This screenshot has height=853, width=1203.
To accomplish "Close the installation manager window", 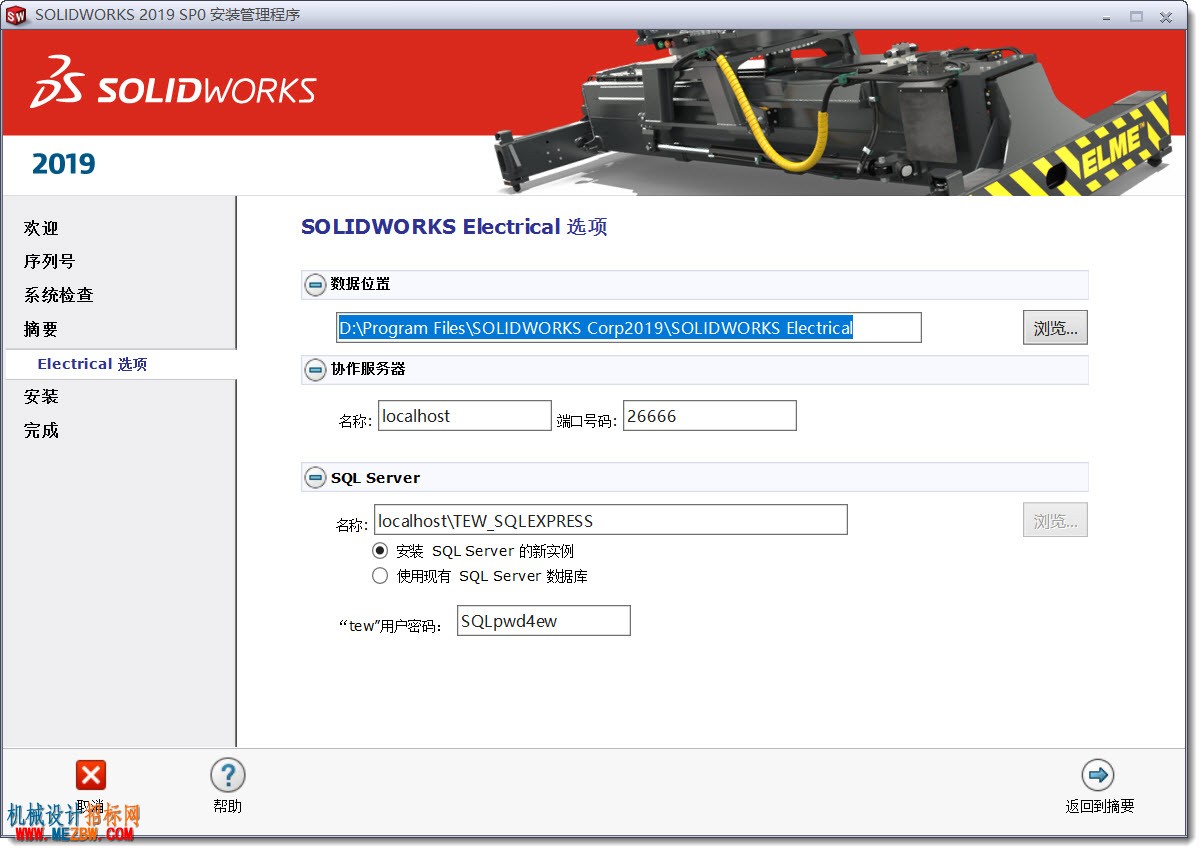I will (1166, 17).
